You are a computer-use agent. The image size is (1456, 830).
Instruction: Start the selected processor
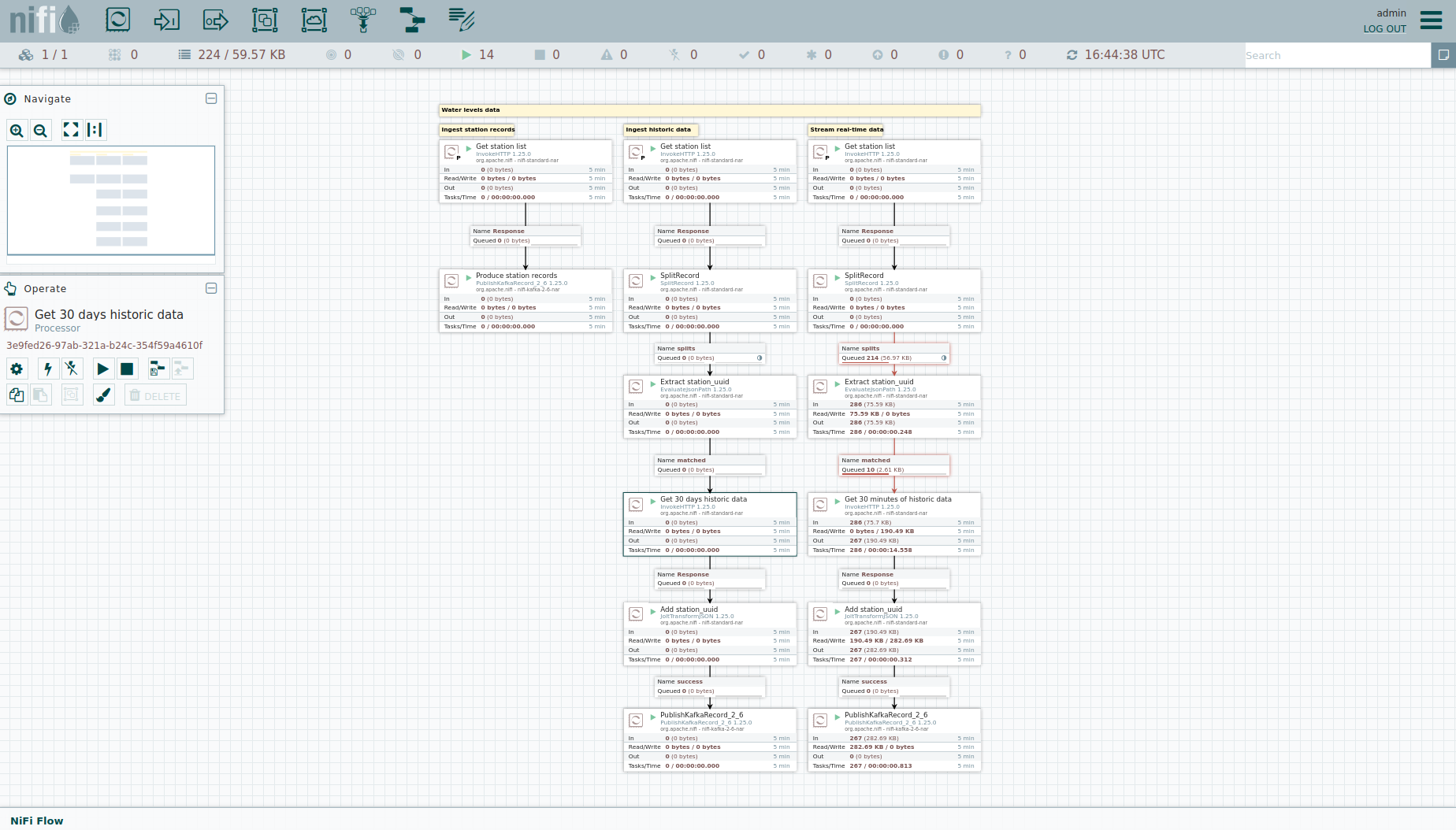point(102,369)
